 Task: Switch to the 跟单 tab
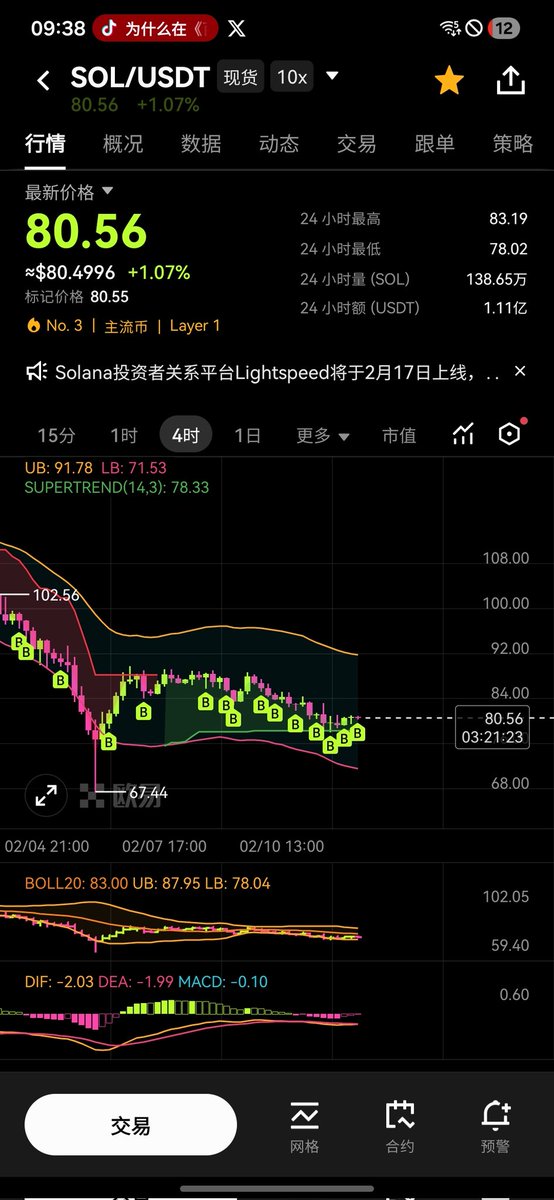click(x=435, y=143)
